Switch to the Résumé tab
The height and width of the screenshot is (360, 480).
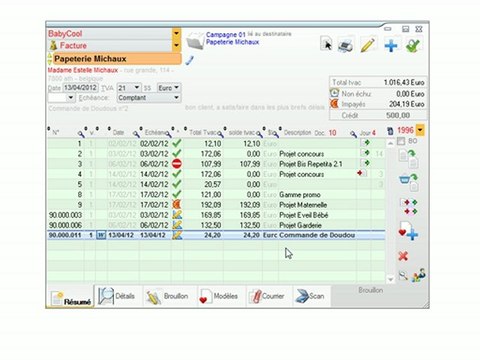70,297
